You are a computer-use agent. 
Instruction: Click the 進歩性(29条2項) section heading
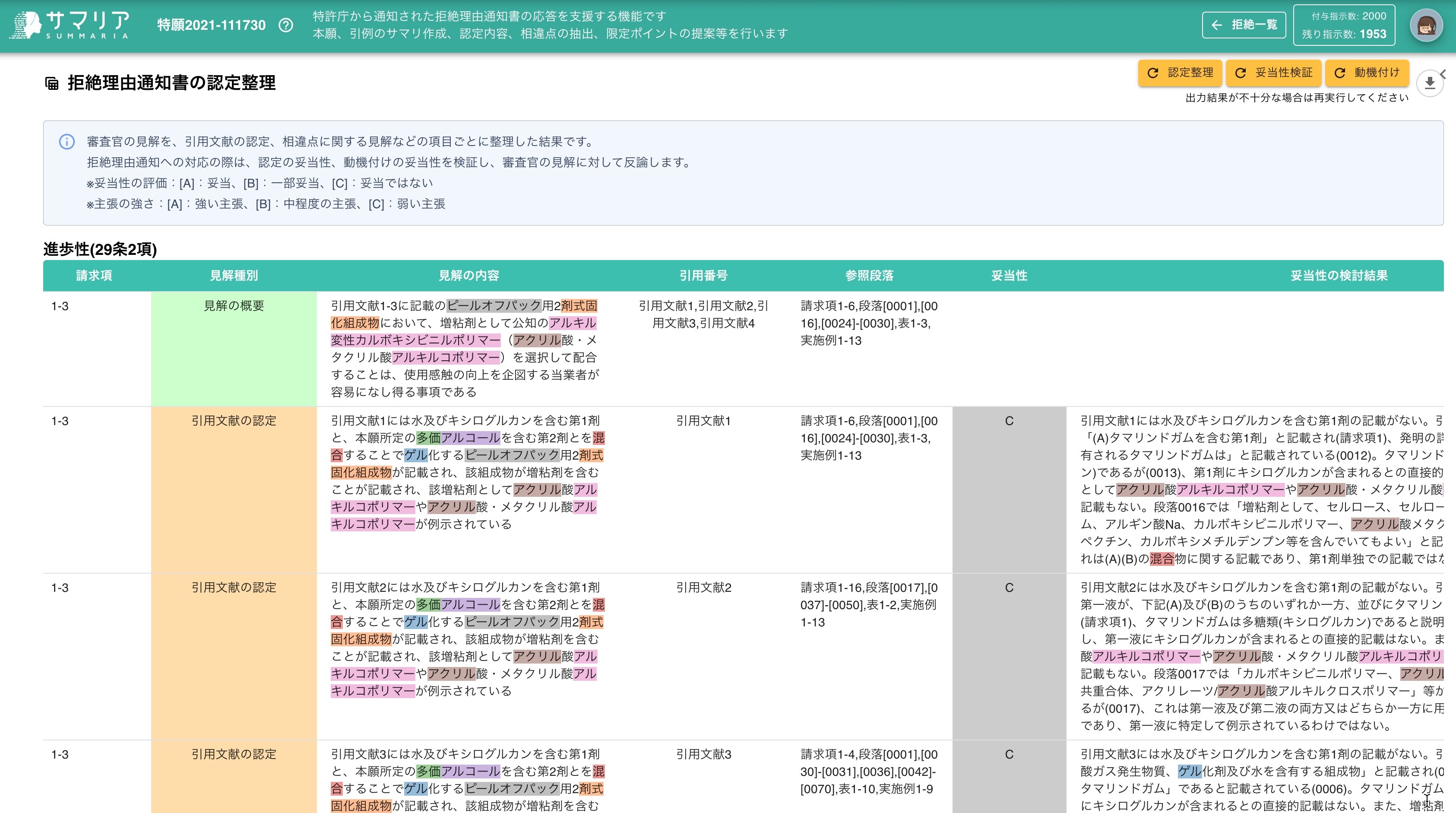tap(100, 249)
